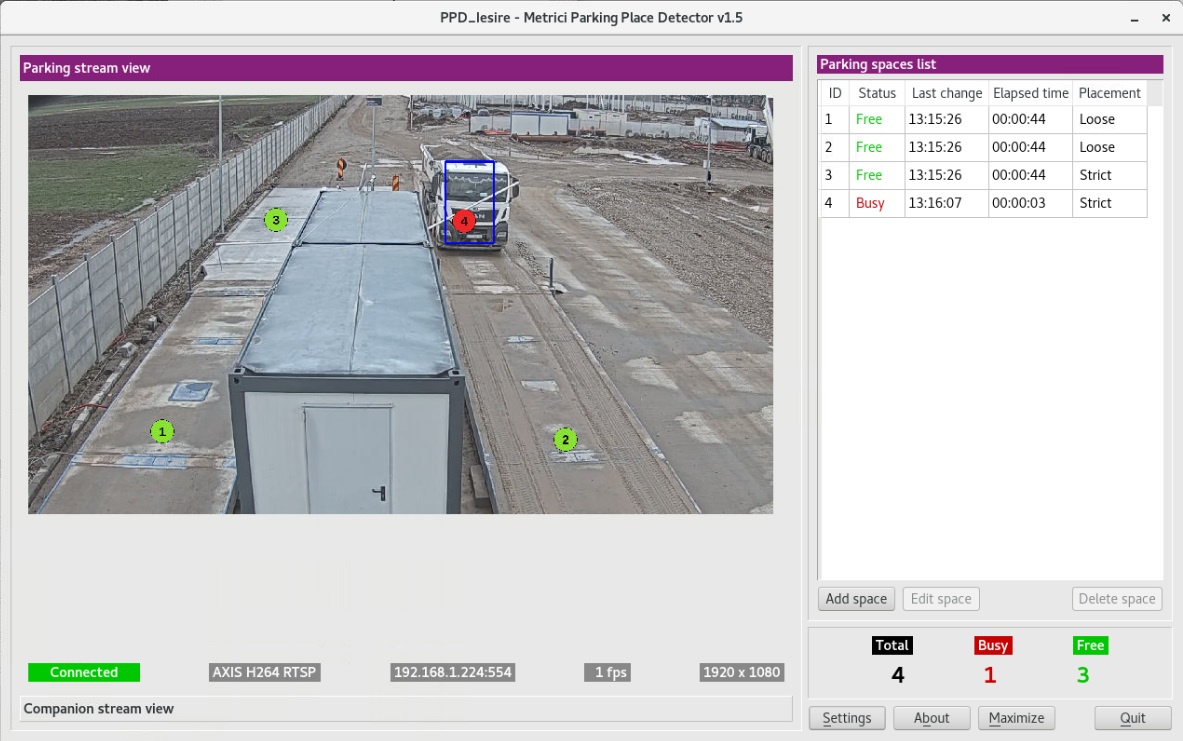
Task: Open the Settings dialog
Action: click(847, 718)
